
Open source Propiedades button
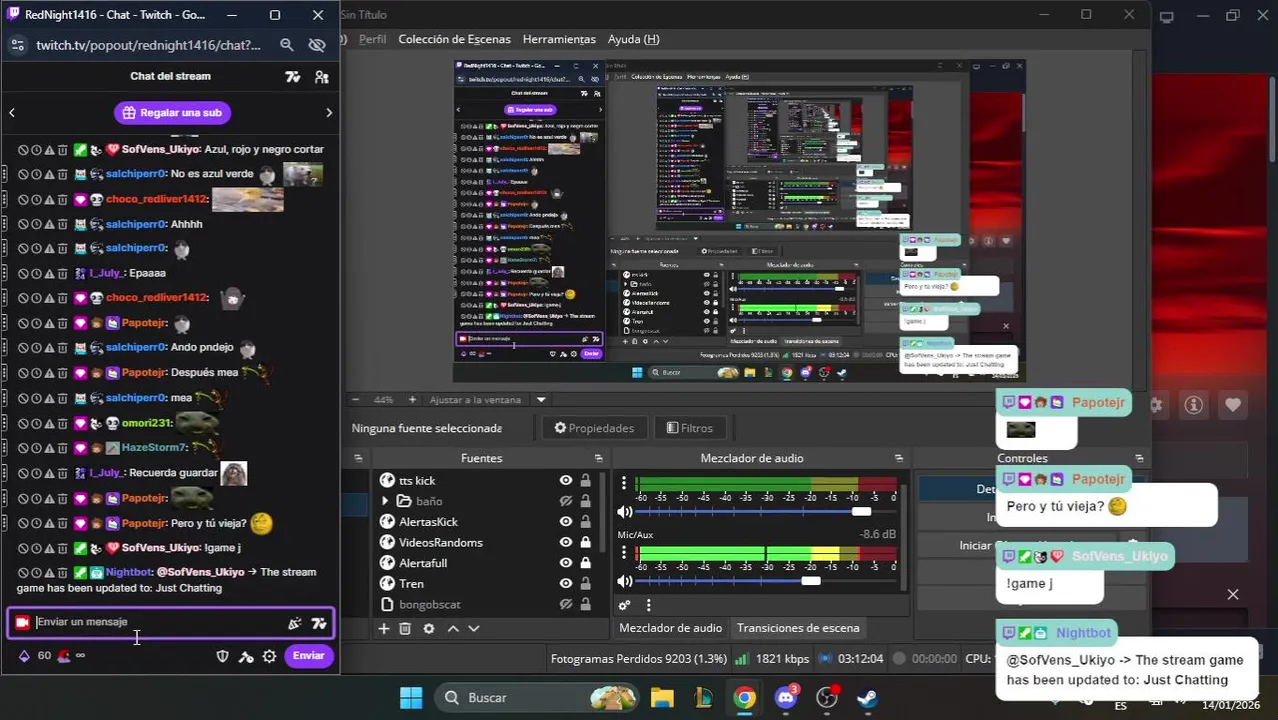(x=594, y=428)
